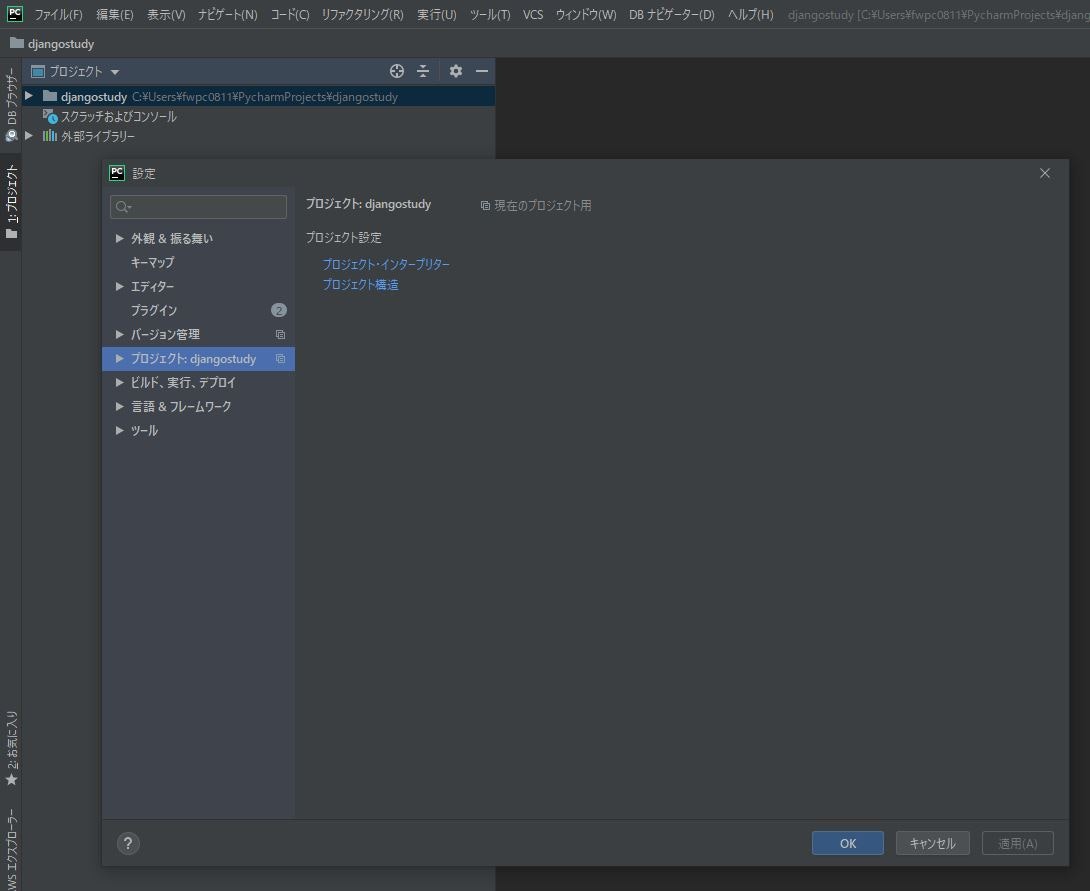Open the DB ブラウザー side tool tab
Screen dimensions: 1090x891
(x=11, y=104)
